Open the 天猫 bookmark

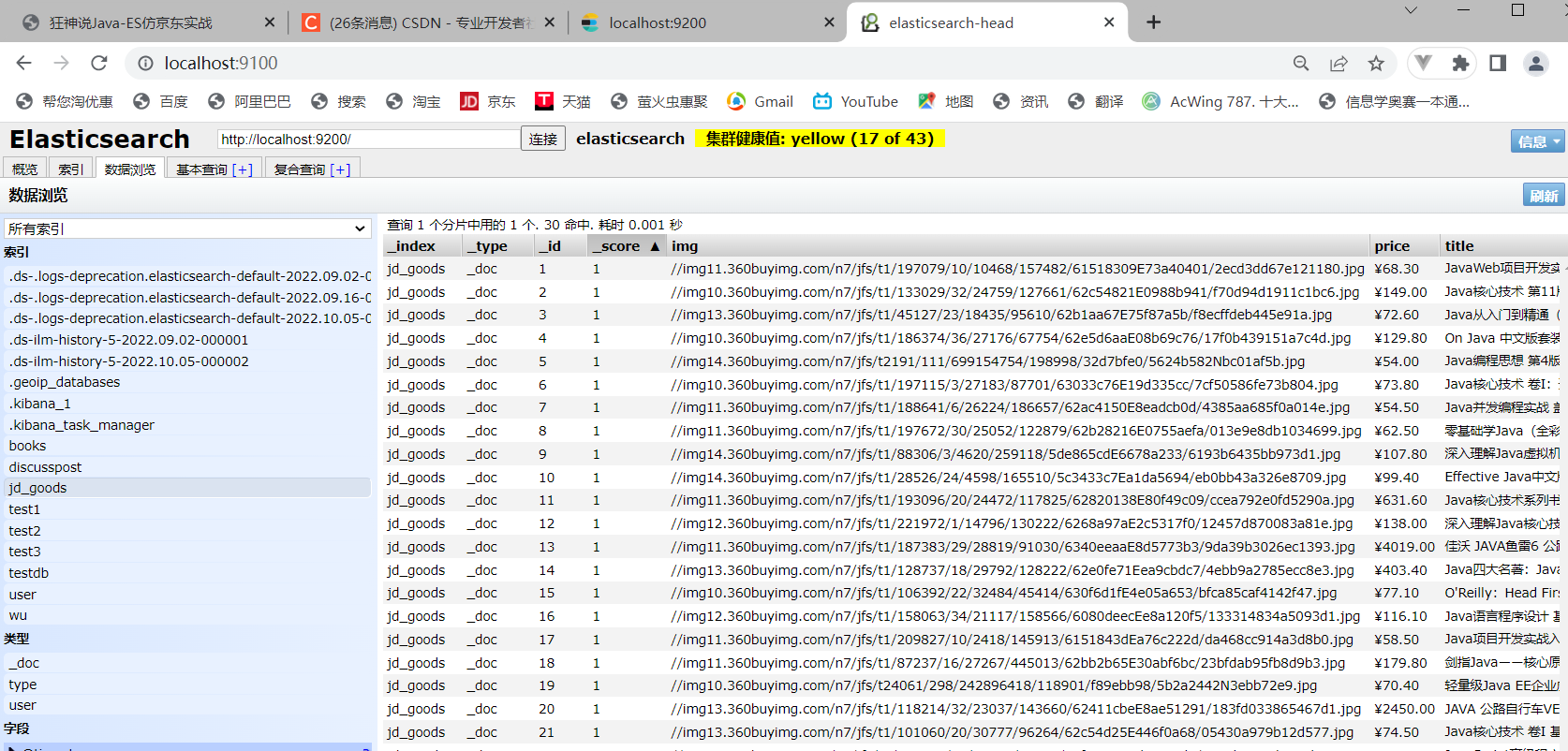click(563, 101)
